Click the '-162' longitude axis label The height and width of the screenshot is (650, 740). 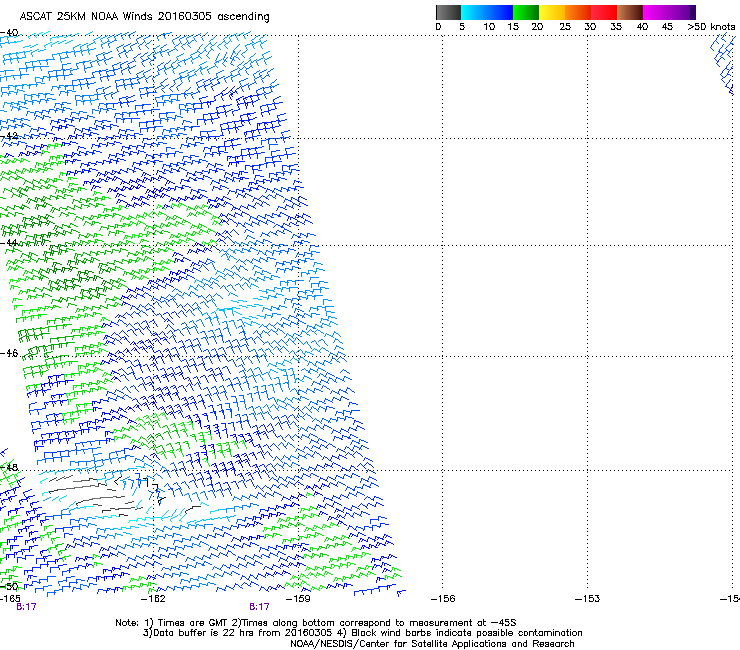click(x=153, y=599)
